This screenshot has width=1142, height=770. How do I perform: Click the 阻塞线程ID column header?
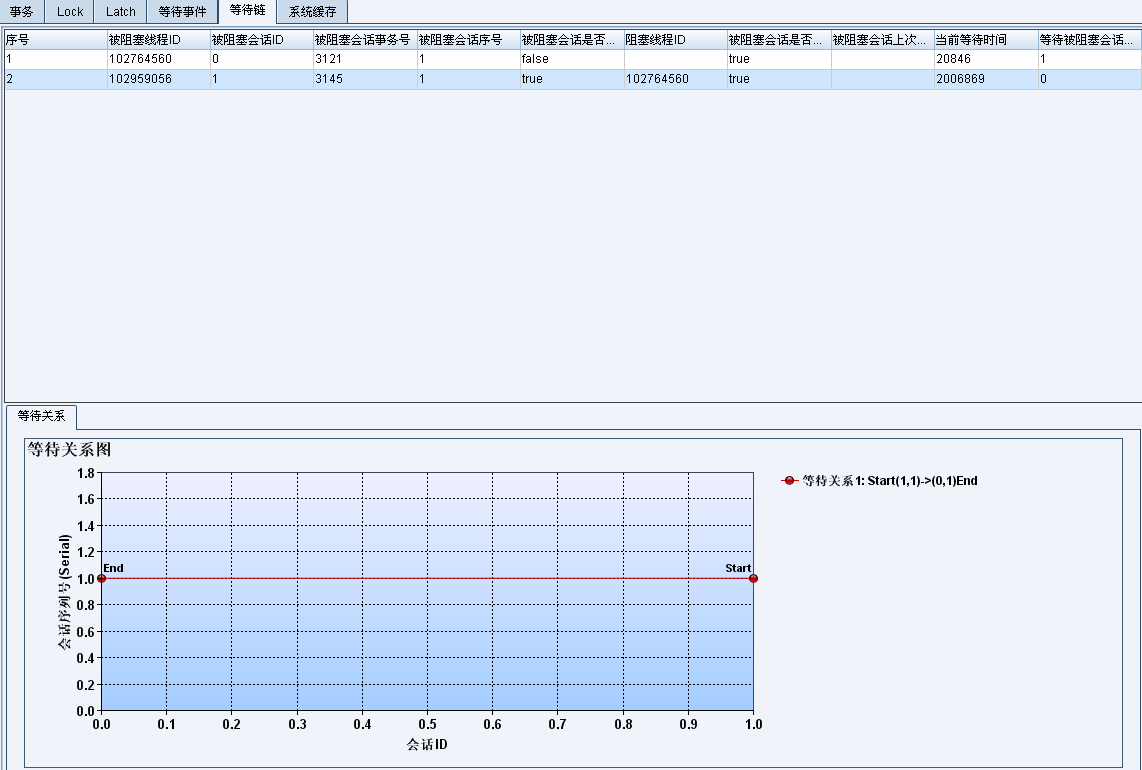click(674, 40)
